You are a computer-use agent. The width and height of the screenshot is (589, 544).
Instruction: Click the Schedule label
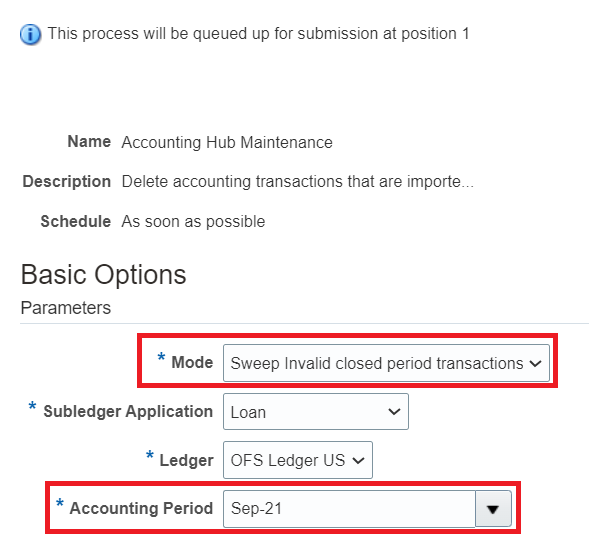pos(76,221)
